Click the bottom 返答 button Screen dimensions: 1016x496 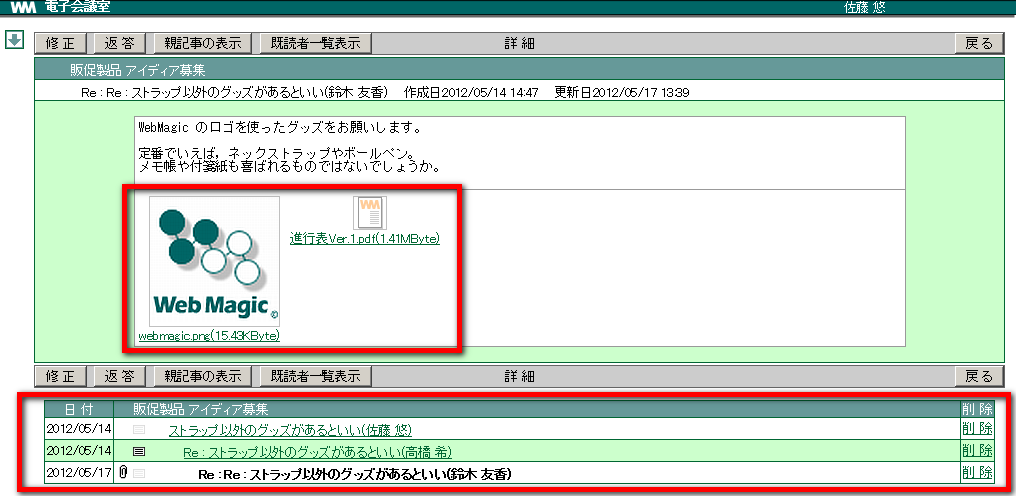pyautogui.click(x=119, y=376)
